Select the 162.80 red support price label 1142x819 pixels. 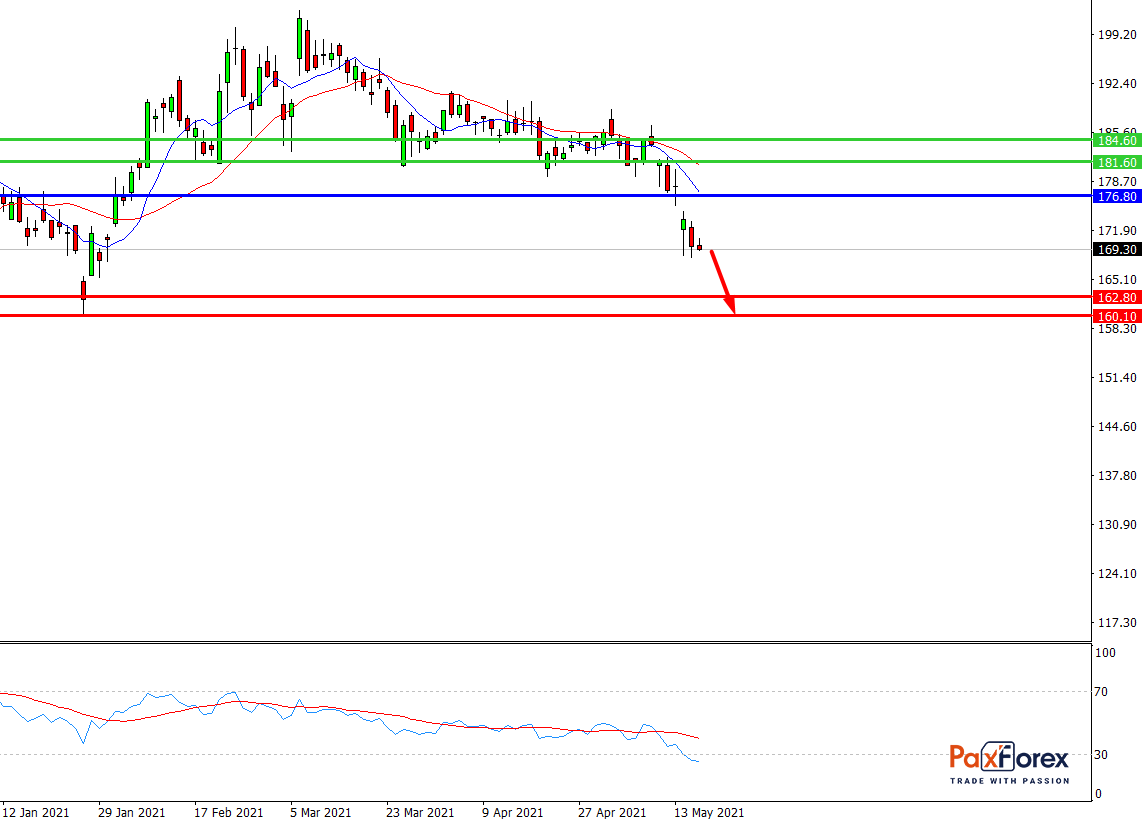click(x=1117, y=297)
